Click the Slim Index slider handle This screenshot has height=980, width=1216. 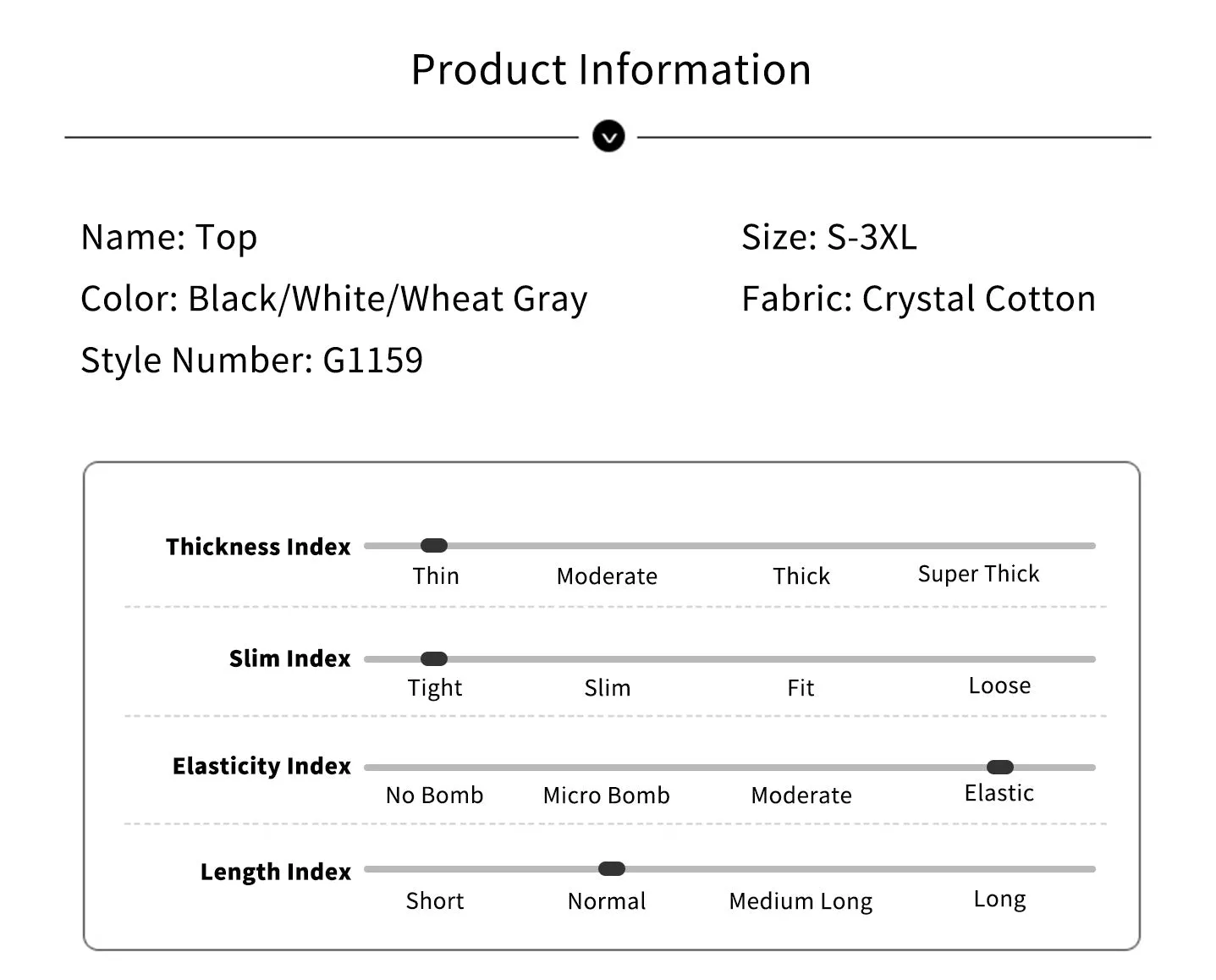(x=434, y=659)
